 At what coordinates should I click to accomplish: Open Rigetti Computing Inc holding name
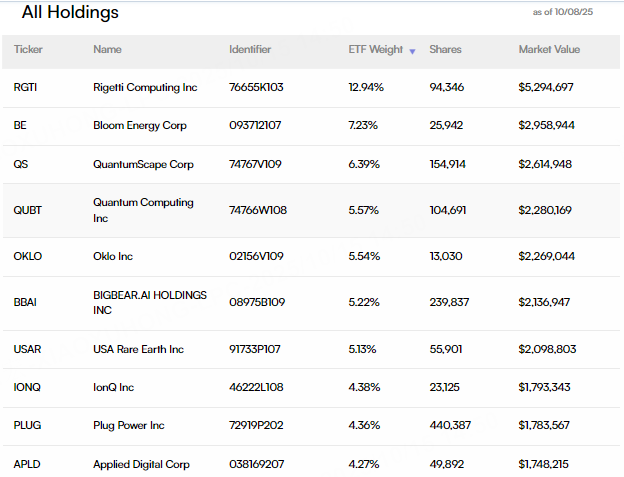(x=145, y=88)
